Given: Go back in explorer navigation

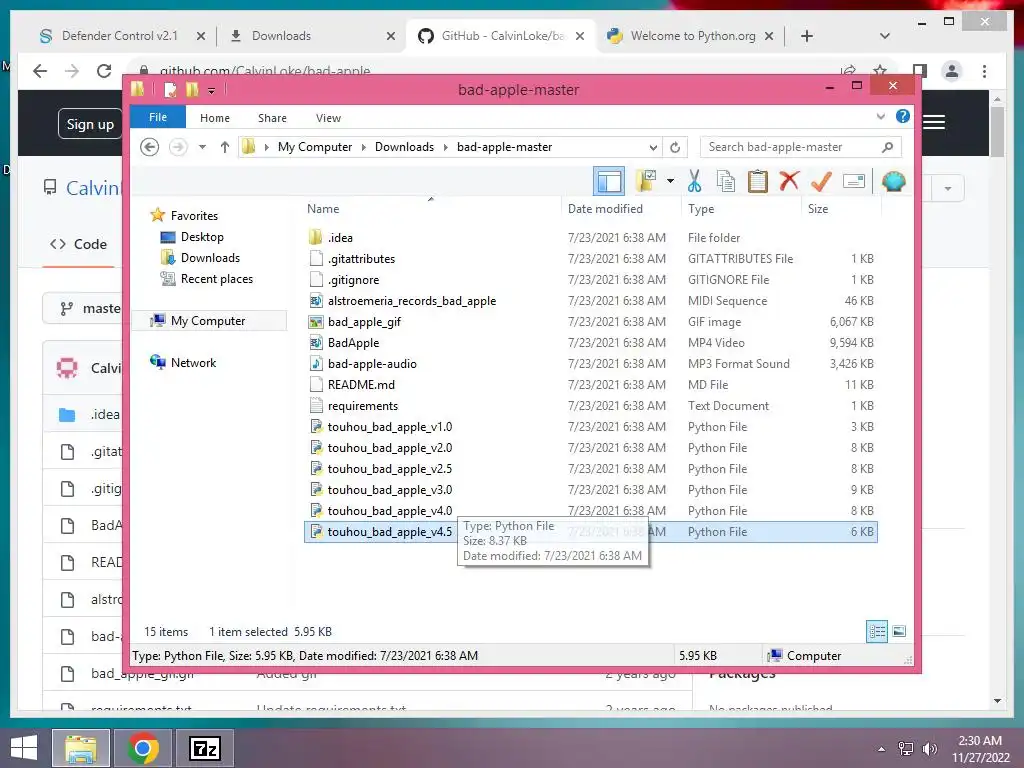Looking at the screenshot, I should click(x=150, y=147).
